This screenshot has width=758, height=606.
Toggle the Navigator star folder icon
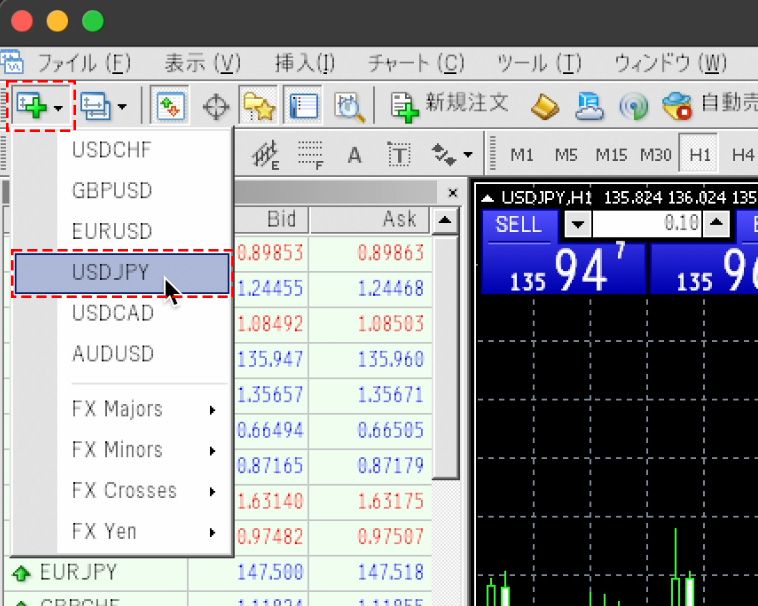pos(258,106)
